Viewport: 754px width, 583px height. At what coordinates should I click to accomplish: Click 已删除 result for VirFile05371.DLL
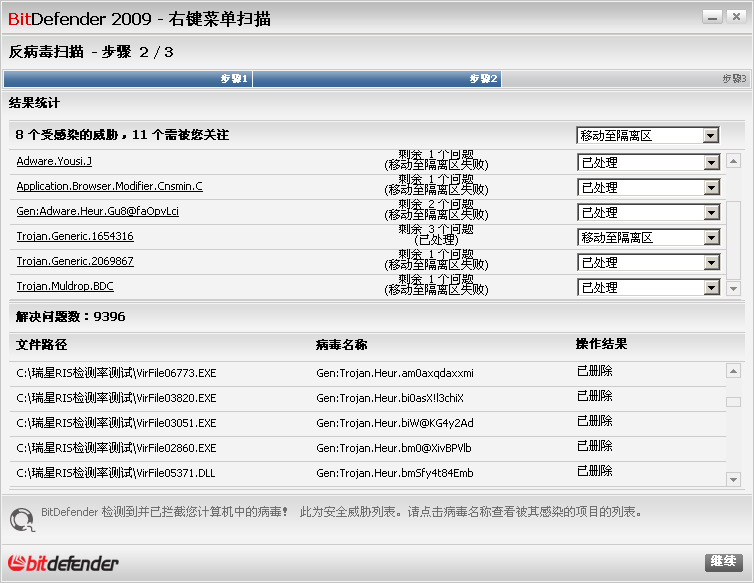tap(595, 471)
